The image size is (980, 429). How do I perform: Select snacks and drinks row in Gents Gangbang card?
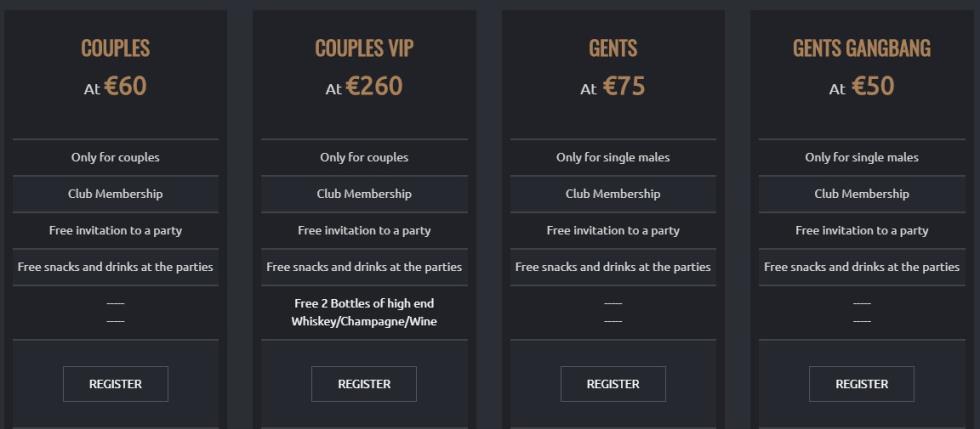861,267
